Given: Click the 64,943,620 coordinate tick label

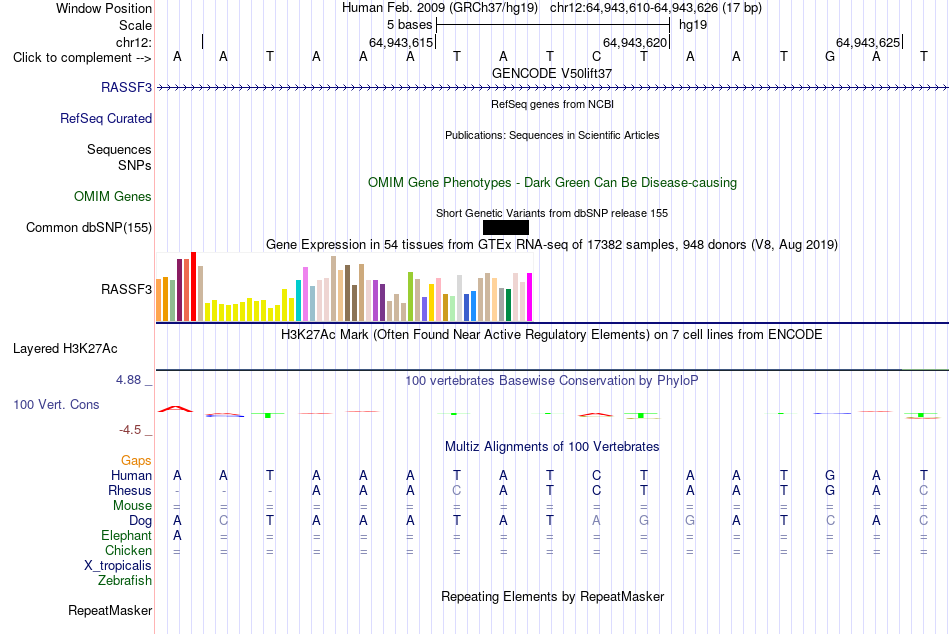Looking at the screenshot, I should tap(634, 42).
